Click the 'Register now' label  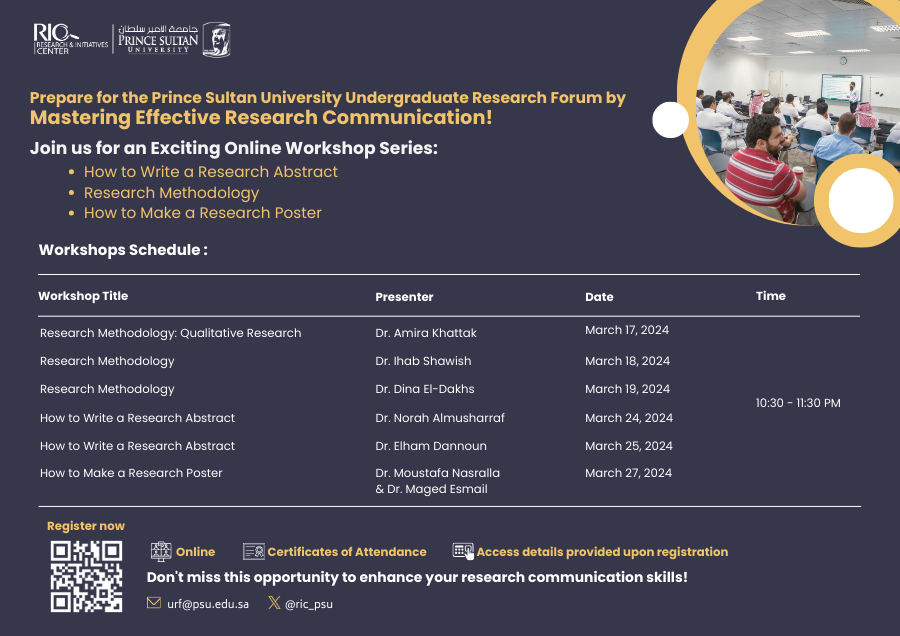click(86, 526)
